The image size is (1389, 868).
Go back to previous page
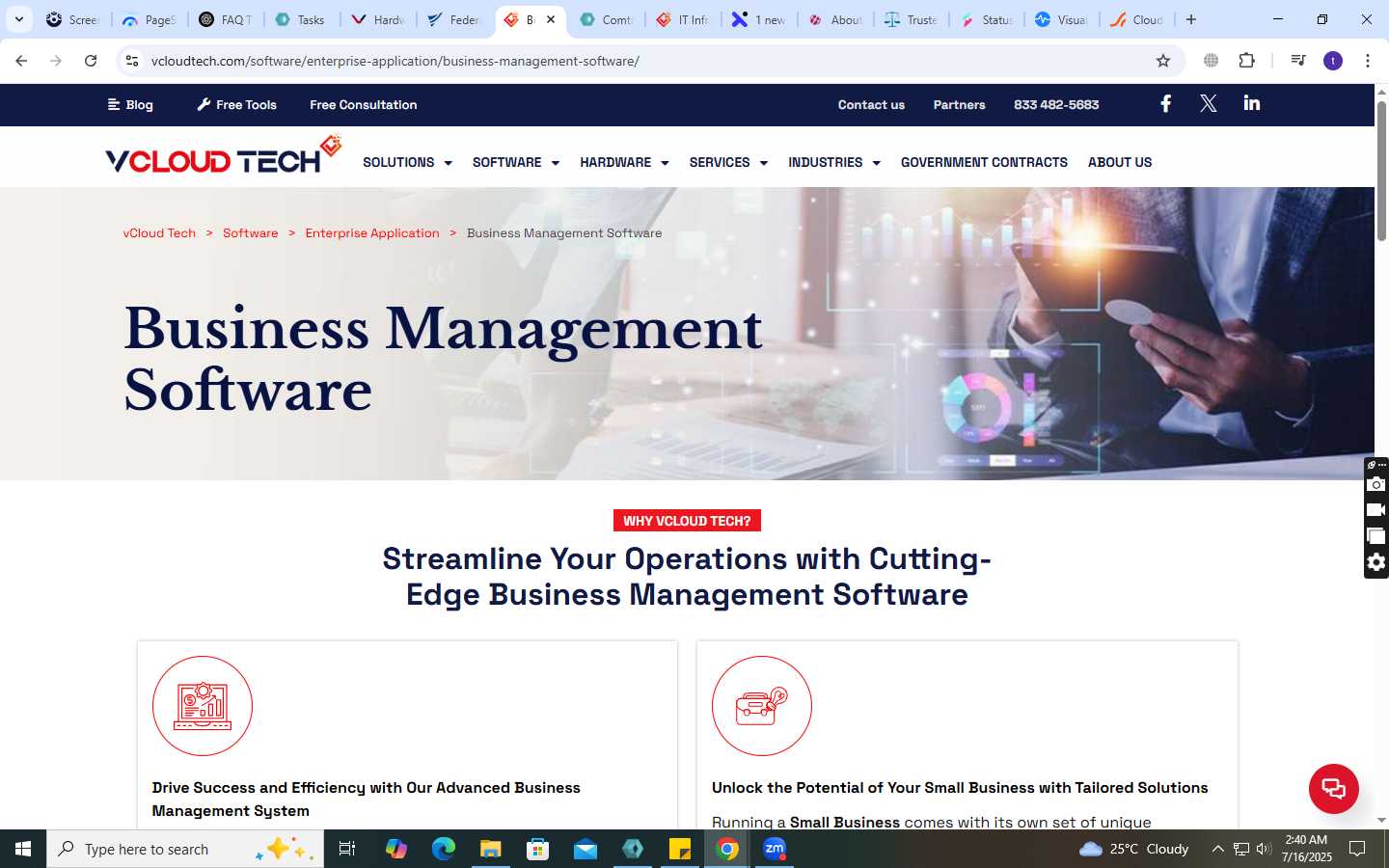(21, 61)
